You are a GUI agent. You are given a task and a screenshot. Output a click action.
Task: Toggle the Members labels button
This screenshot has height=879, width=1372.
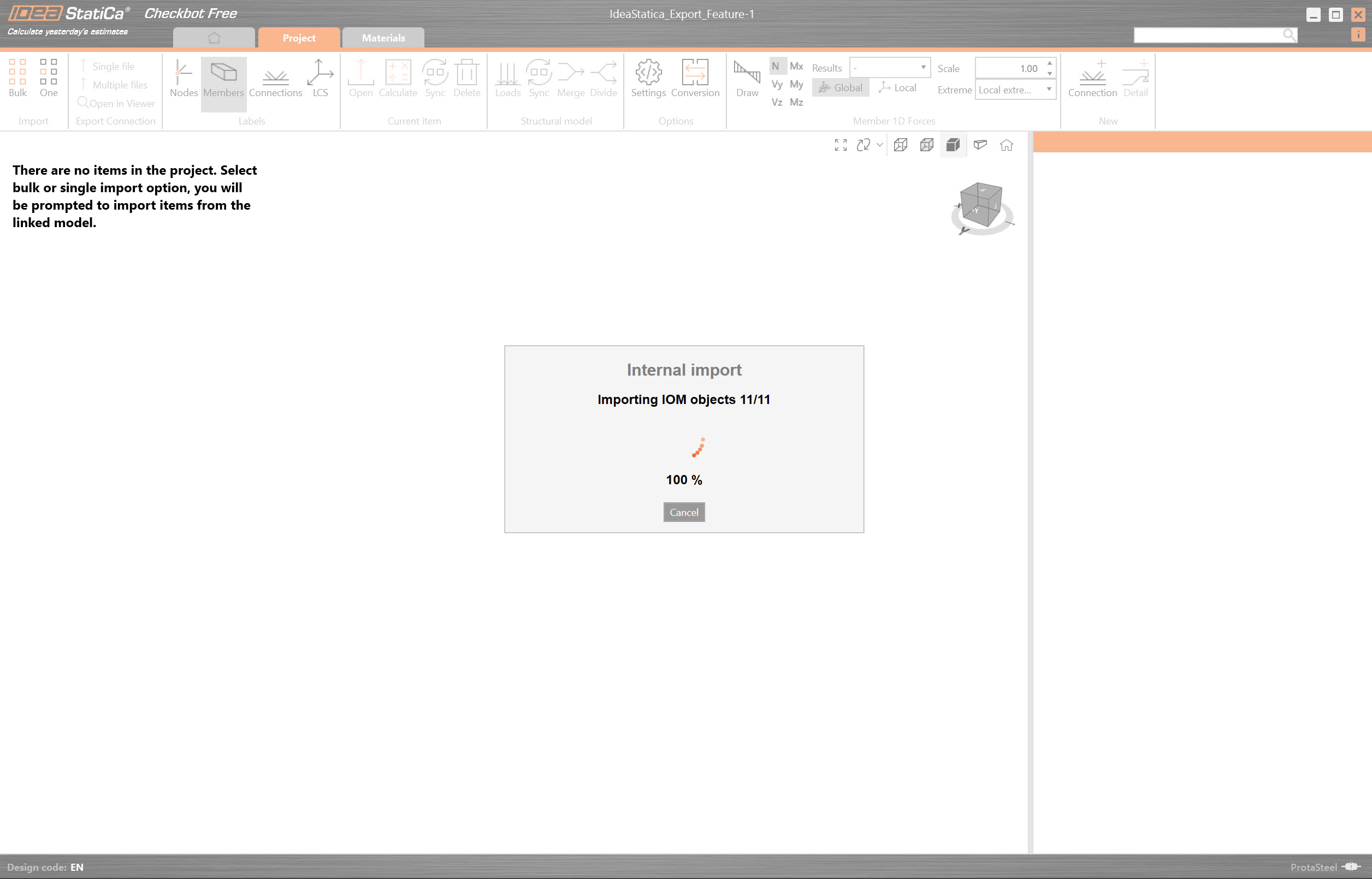223,78
